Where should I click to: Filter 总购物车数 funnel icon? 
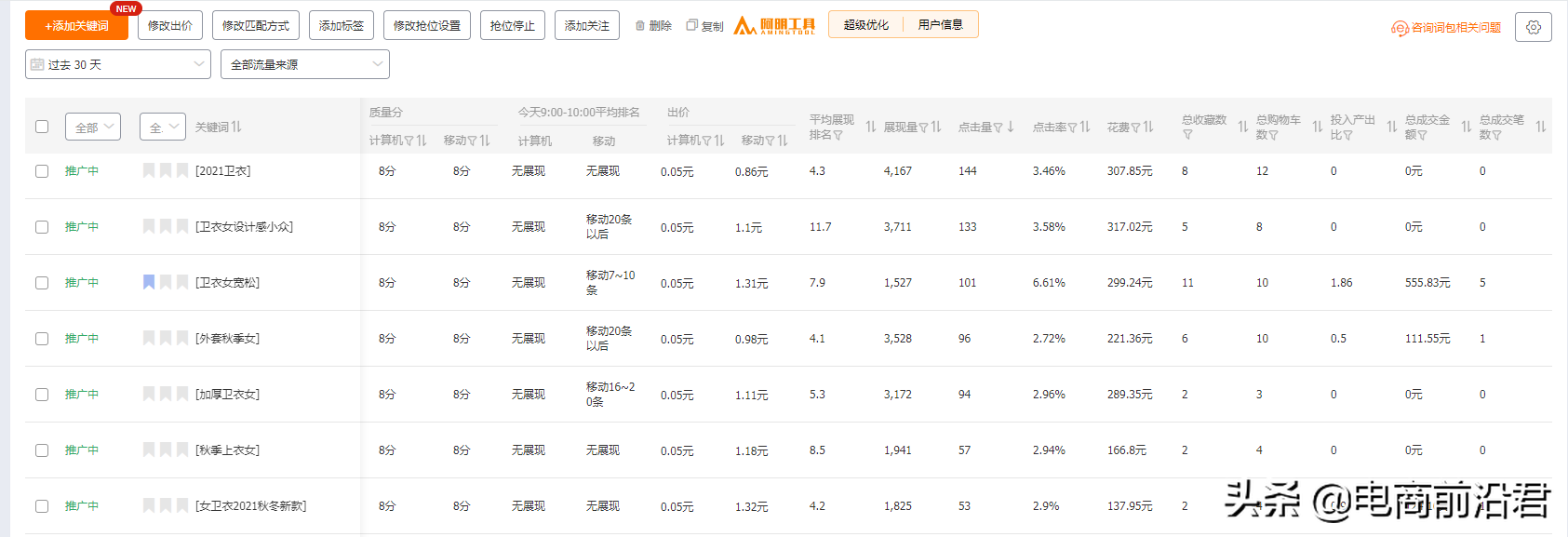pos(1273,135)
